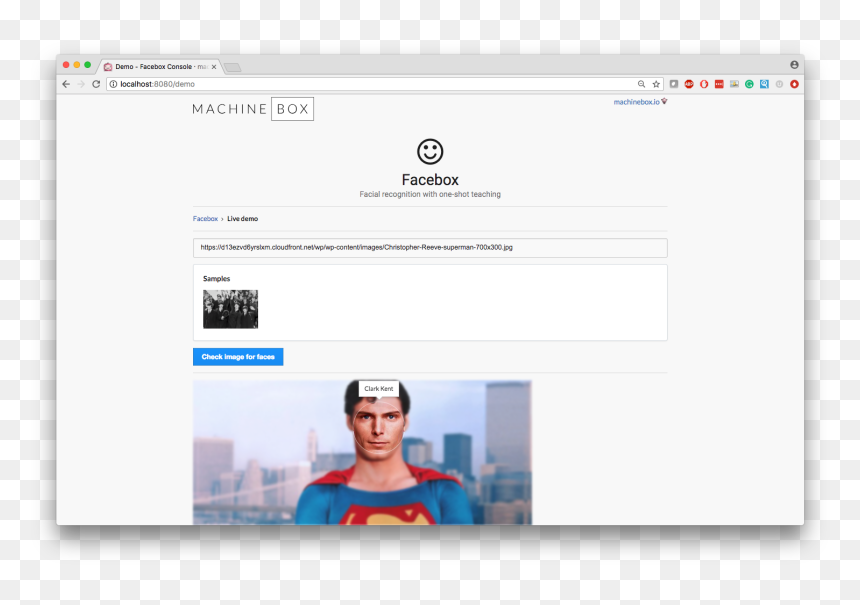The height and width of the screenshot is (605, 860).
Task: Open the blue magnifier extension icon
Action: [764, 84]
